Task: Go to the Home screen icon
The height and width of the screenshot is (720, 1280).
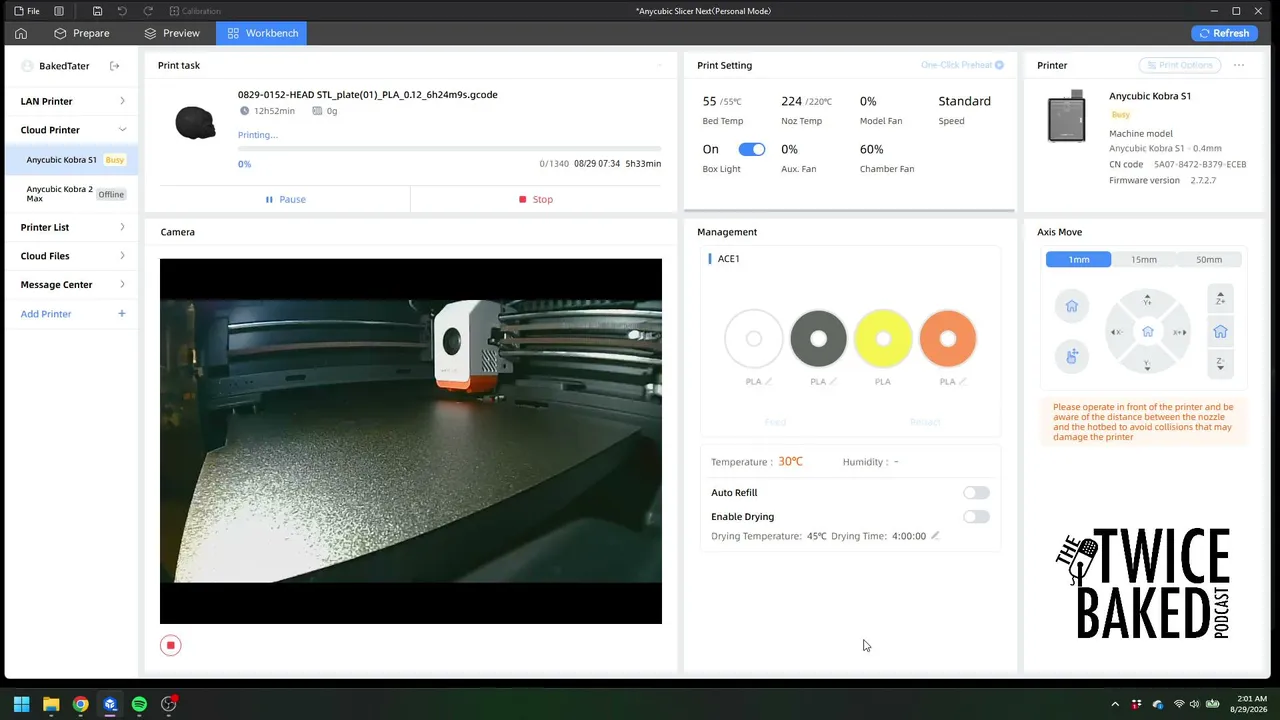Action: click(x=21, y=33)
